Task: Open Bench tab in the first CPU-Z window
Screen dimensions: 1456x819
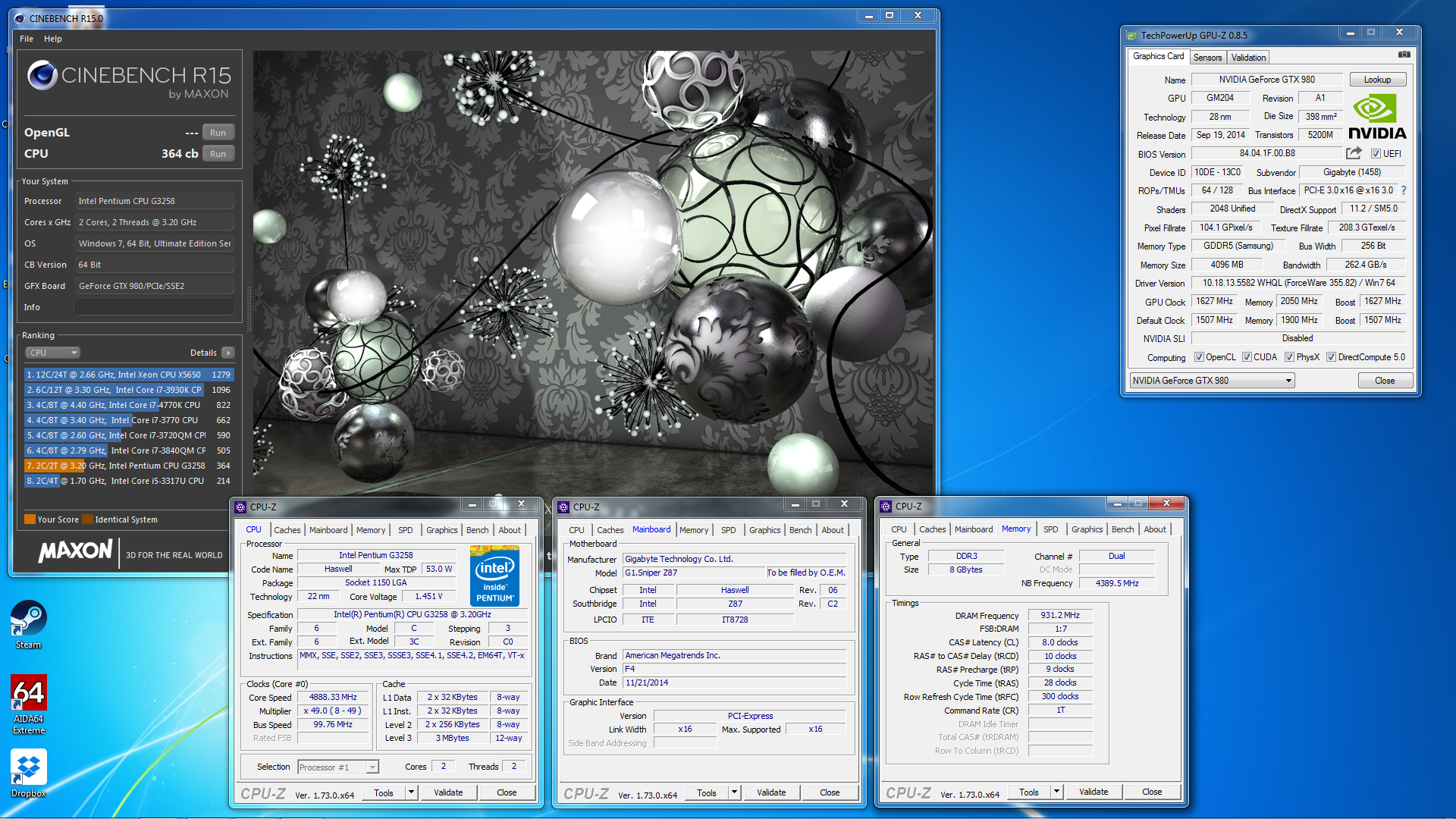Action: [478, 530]
